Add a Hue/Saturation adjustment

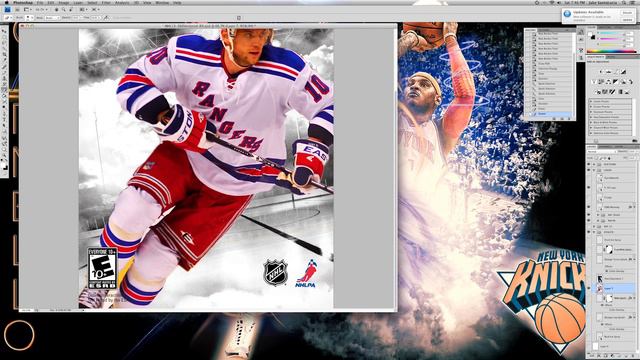click(x=600, y=82)
